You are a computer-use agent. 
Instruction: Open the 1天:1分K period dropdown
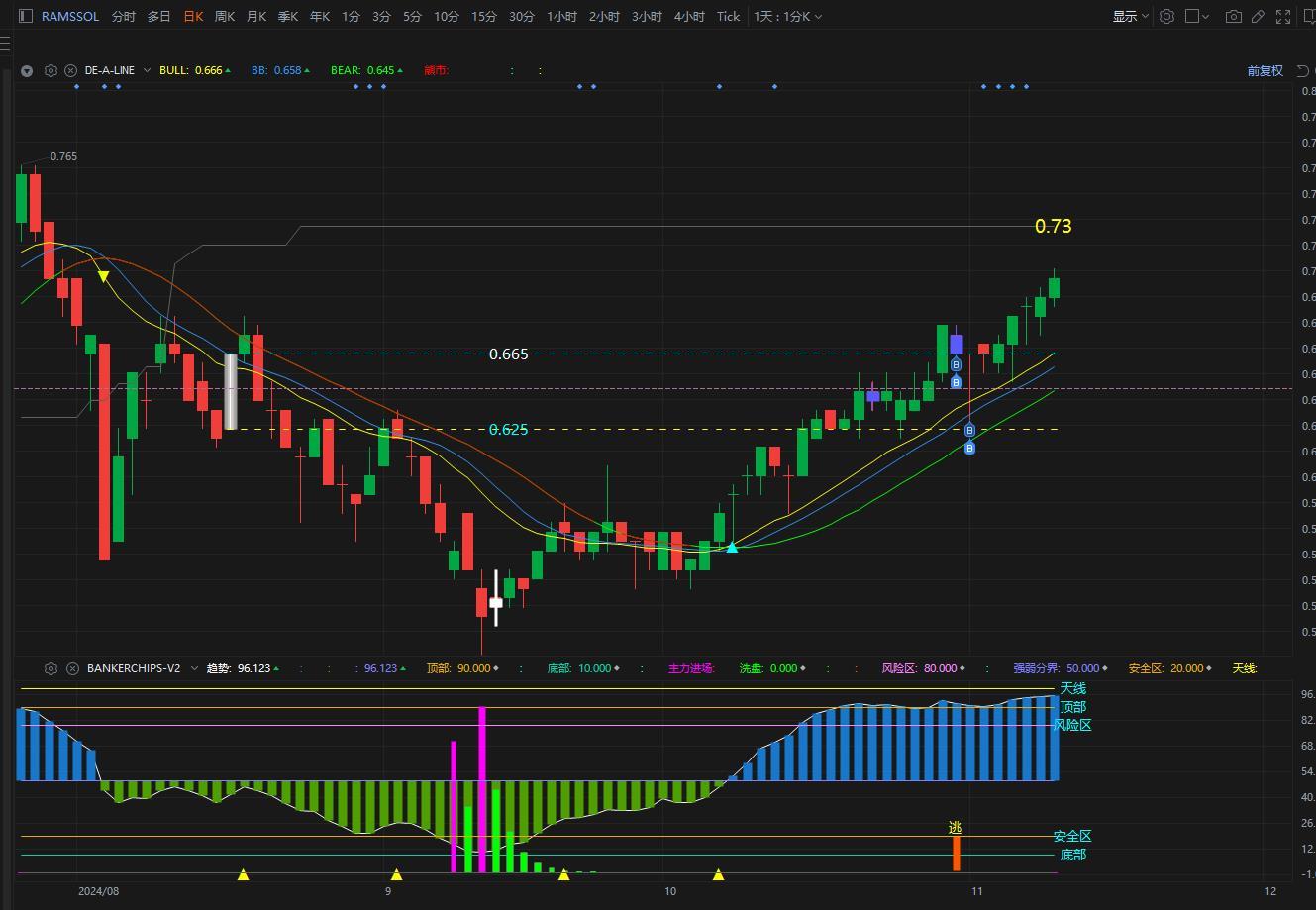pyautogui.click(x=787, y=16)
